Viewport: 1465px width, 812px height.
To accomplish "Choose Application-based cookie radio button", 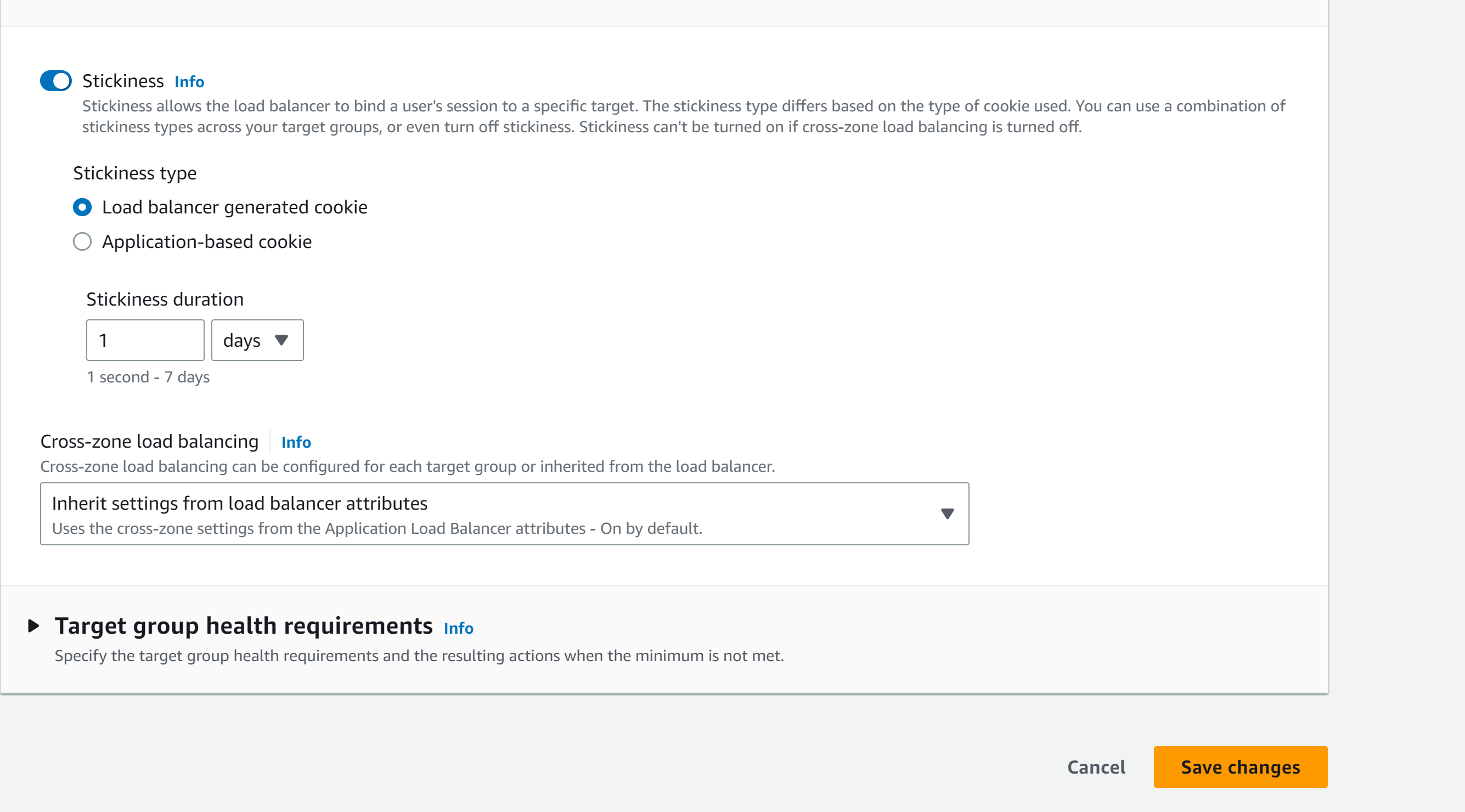I will pyautogui.click(x=82, y=241).
